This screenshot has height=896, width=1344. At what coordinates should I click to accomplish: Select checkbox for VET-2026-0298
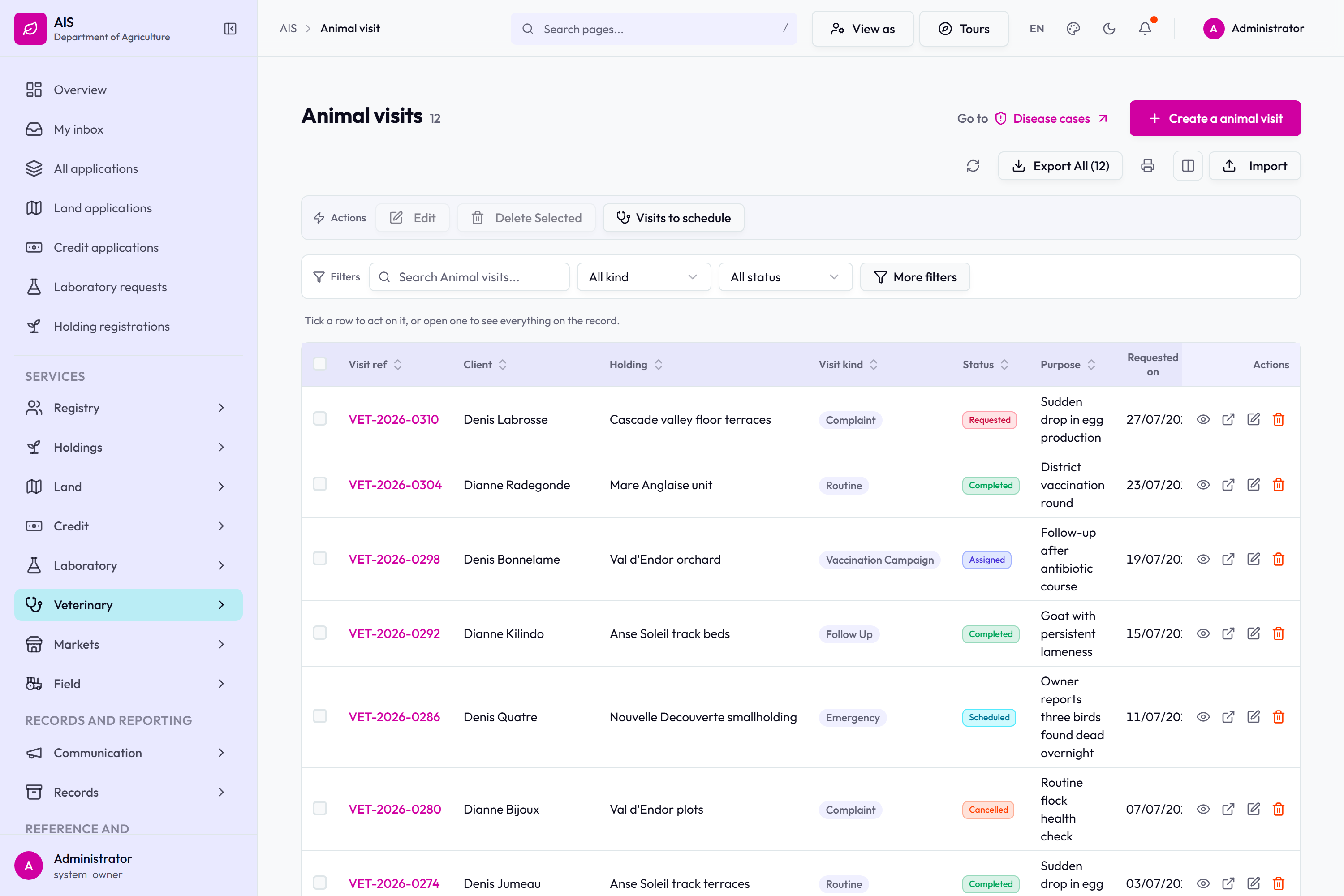click(x=320, y=558)
